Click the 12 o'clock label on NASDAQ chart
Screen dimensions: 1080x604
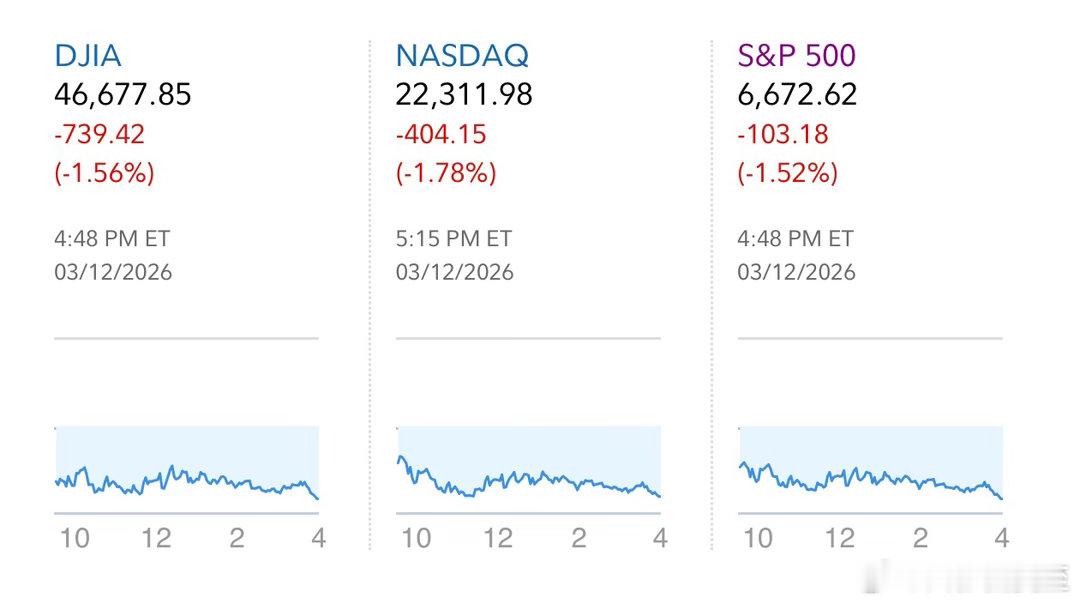498,538
